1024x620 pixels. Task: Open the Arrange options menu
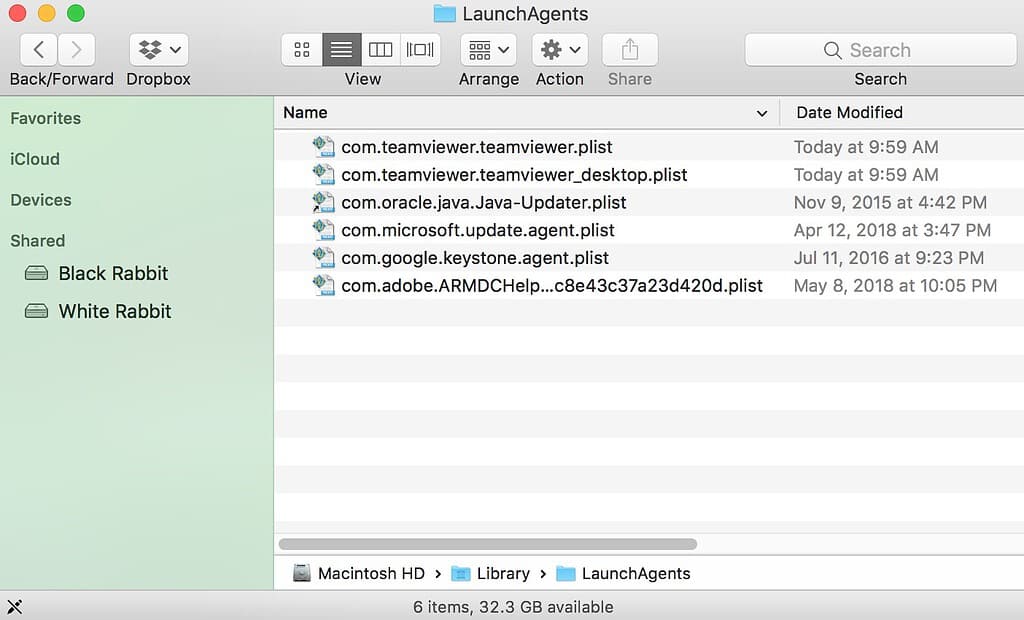(487, 49)
